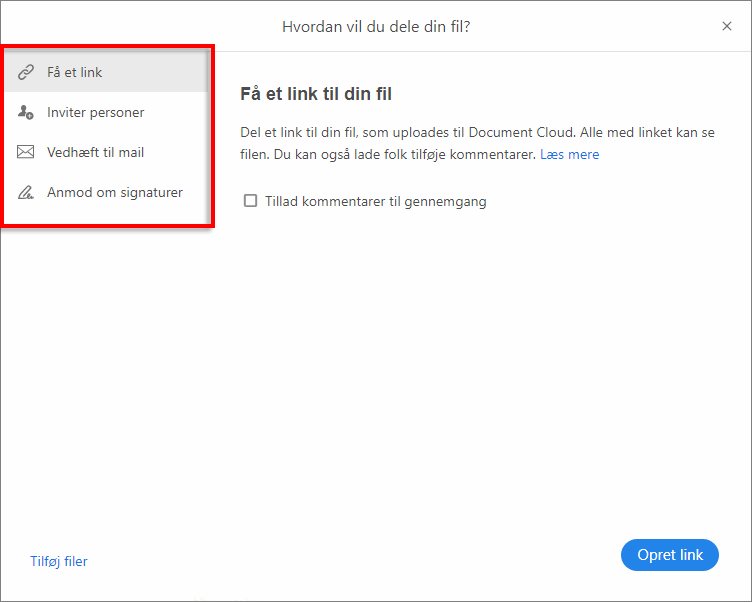Click the "Tilføj filer" link

click(x=59, y=561)
